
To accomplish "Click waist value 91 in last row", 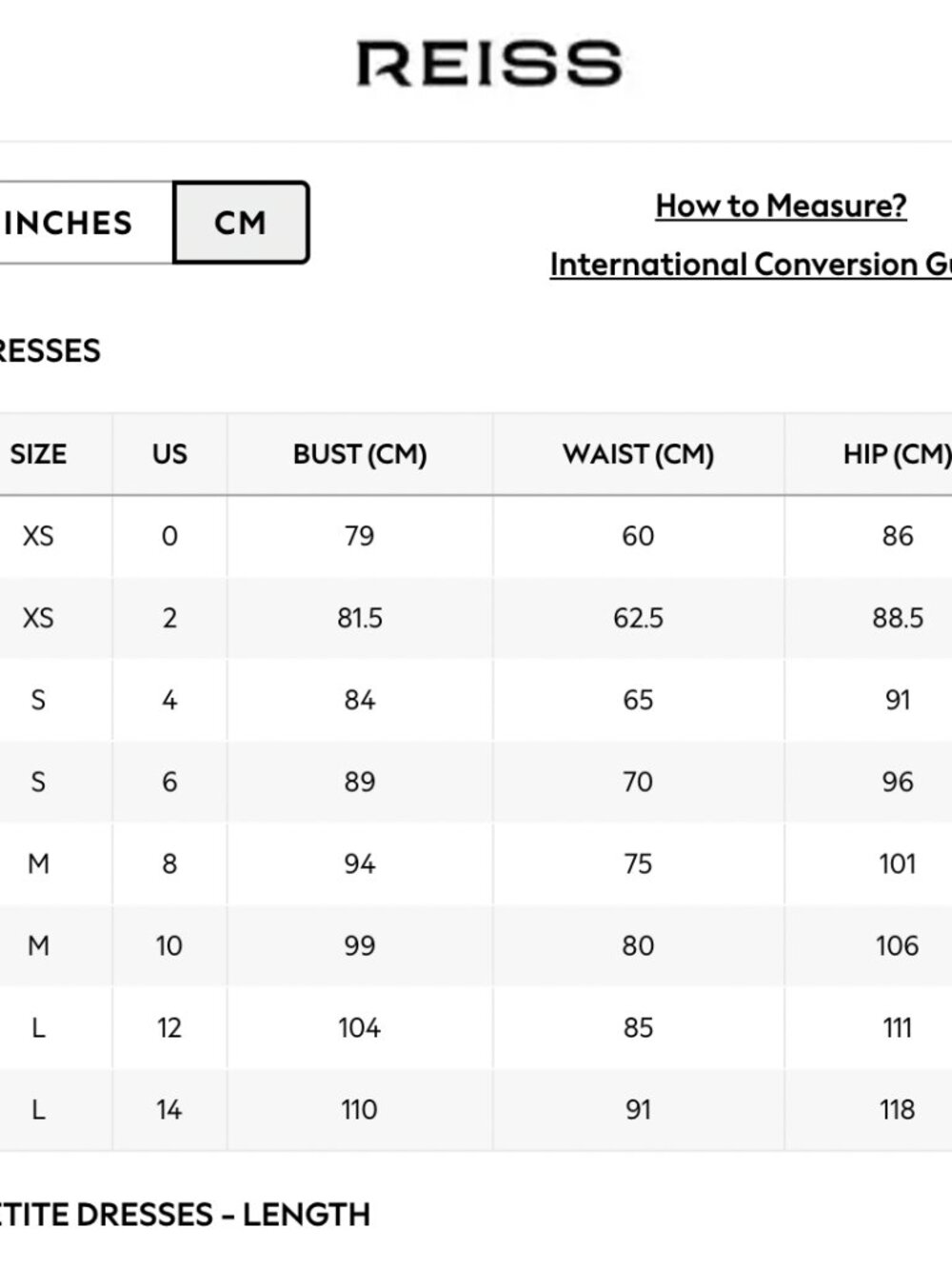I will point(638,1109).
